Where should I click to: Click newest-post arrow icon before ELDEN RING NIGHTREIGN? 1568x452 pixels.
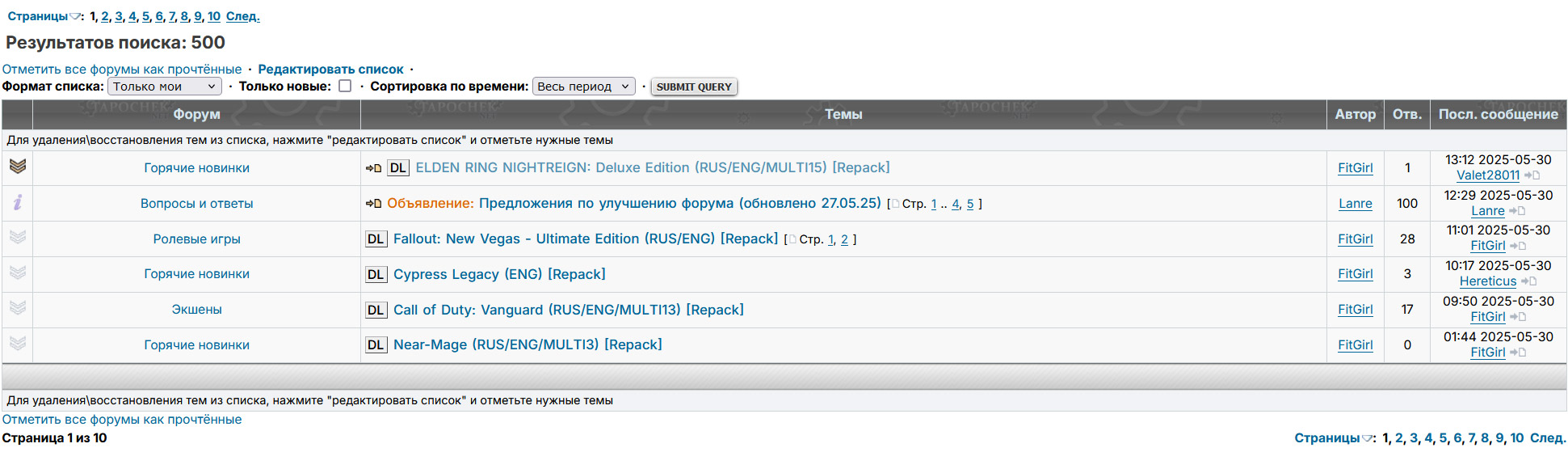(373, 168)
